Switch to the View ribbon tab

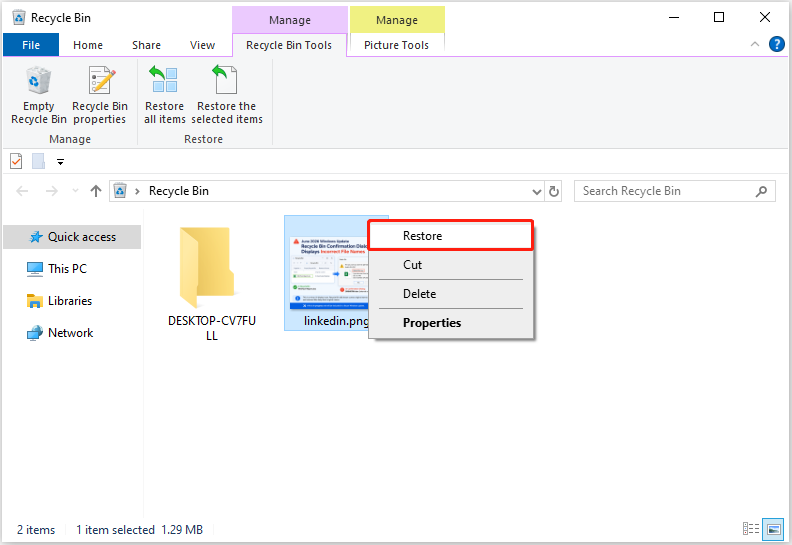tap(203, 45)
